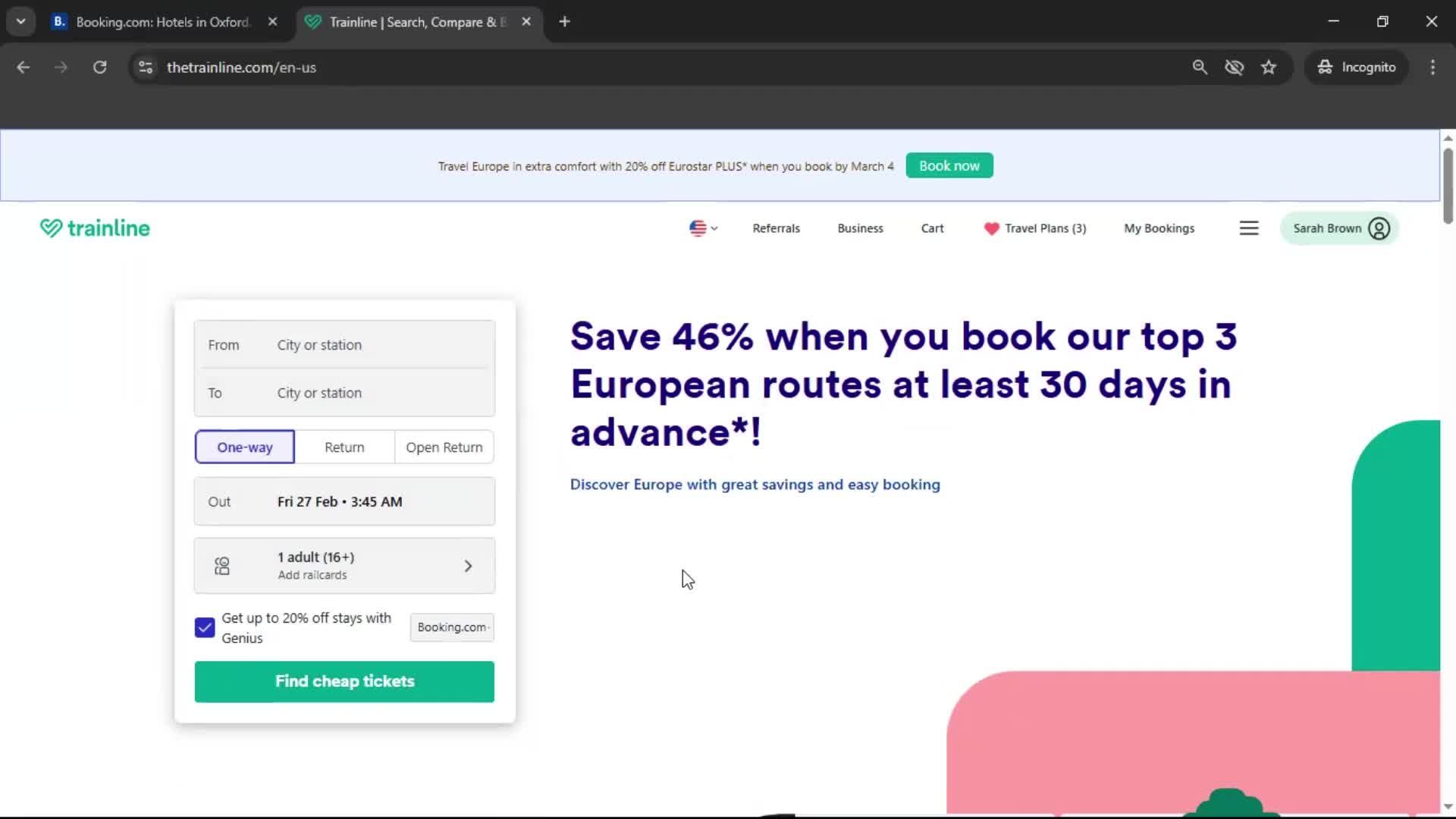The width and height of the screenshot is (1456, 819).
Task: Click the hamburger menu icon
Action: [x=1249, y=227]
